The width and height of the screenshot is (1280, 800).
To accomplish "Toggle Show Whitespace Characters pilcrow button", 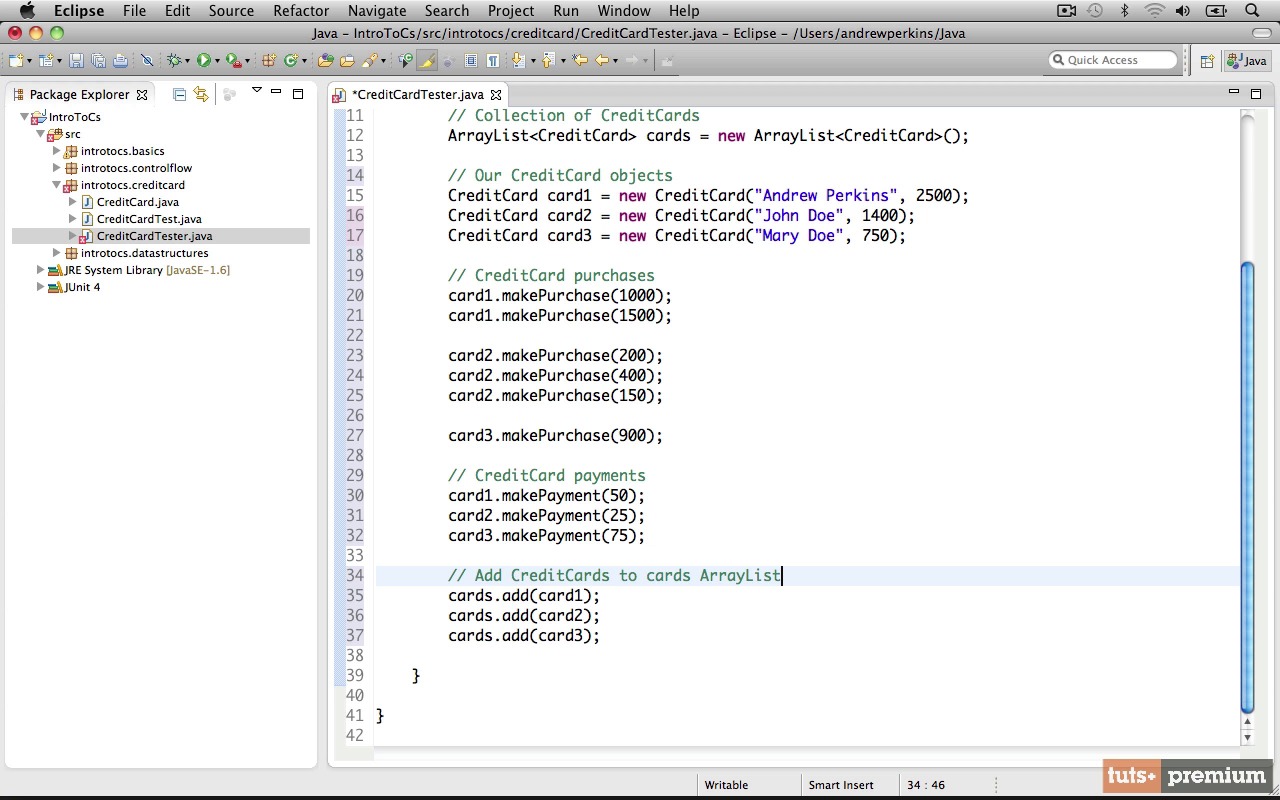I will click(493, 61).
